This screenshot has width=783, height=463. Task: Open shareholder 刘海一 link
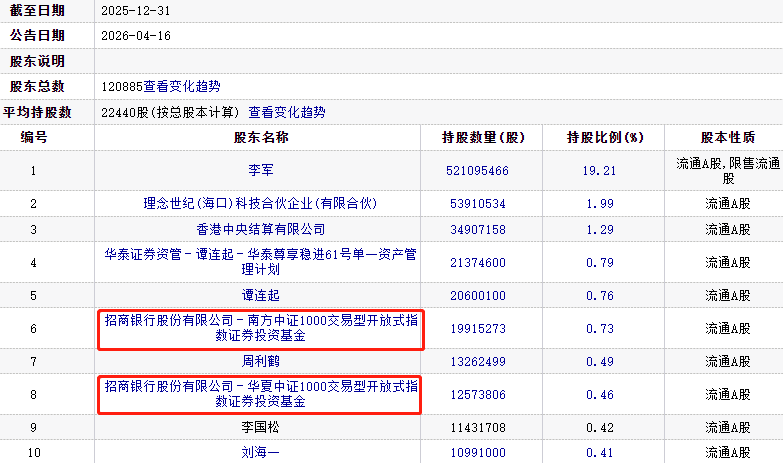coord(260,452)
